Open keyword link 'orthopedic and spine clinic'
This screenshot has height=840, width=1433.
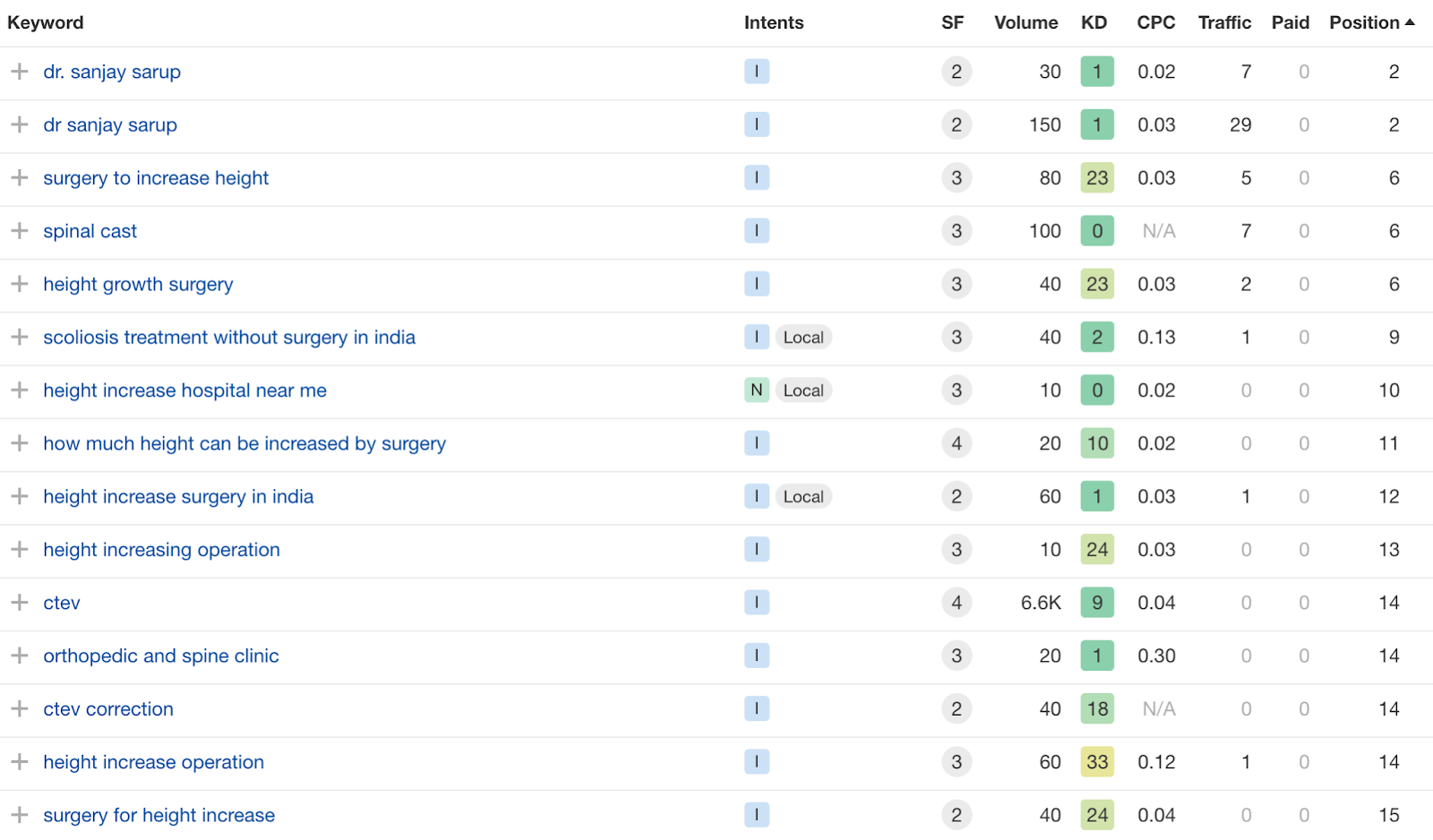coord(161,656)
